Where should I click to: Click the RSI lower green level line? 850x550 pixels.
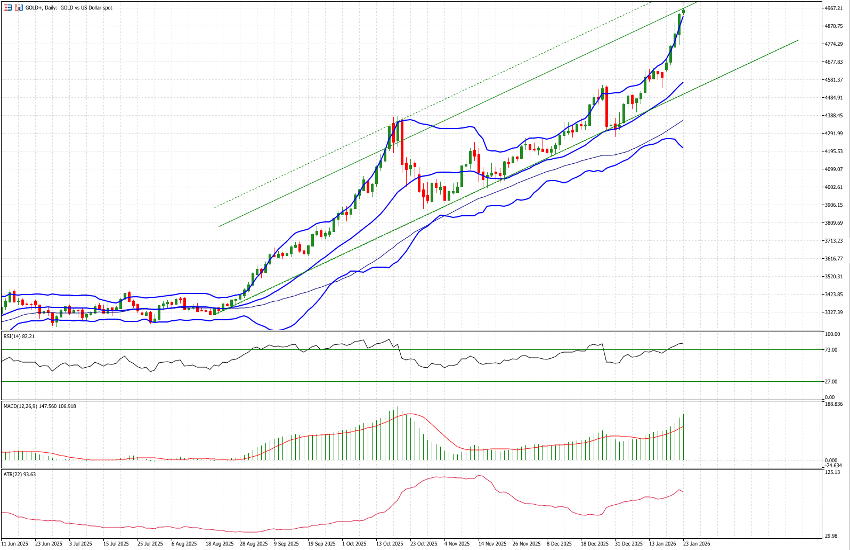coord(300,381)
